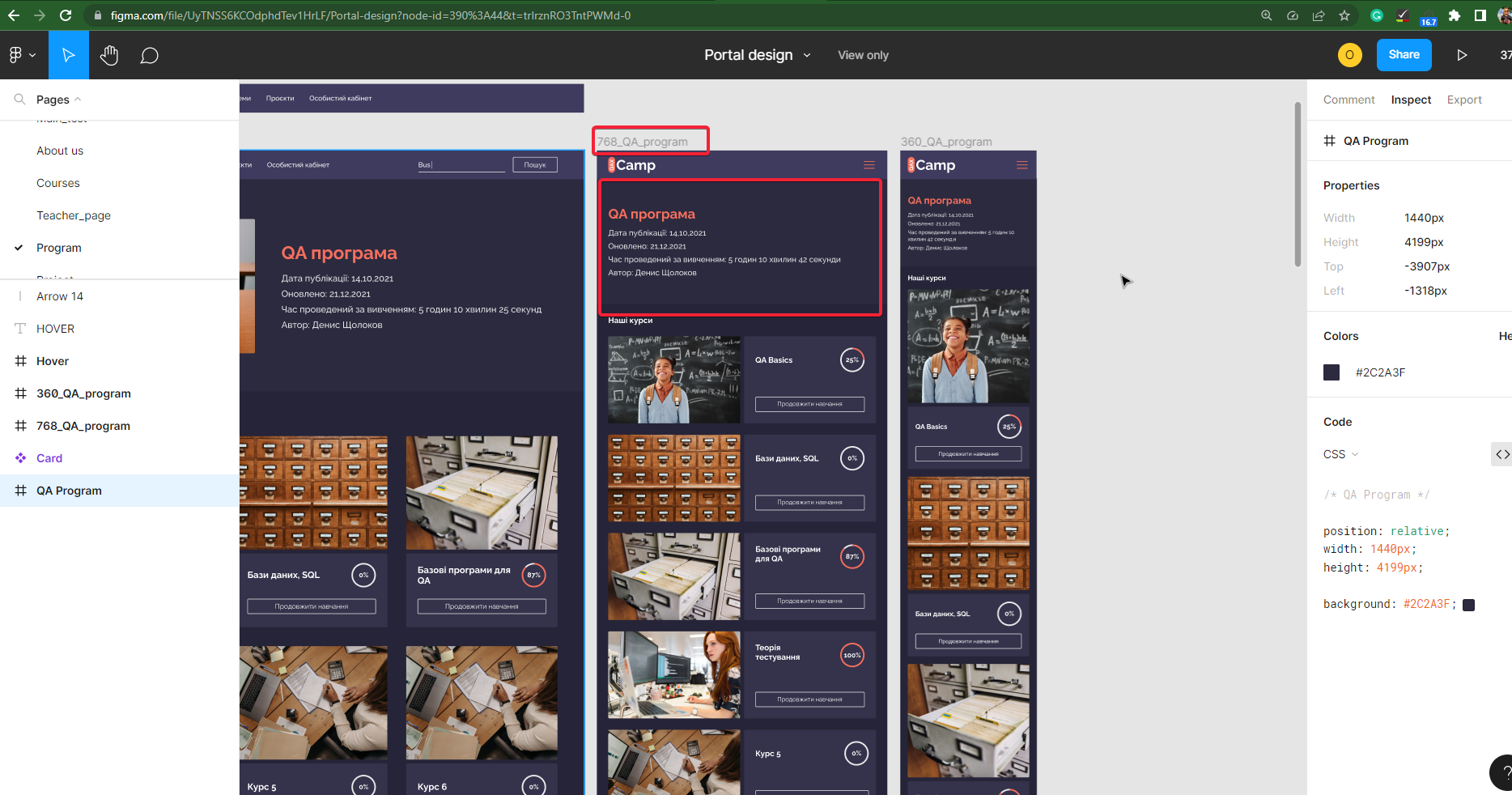Select the Hand tool

[109, 55]
